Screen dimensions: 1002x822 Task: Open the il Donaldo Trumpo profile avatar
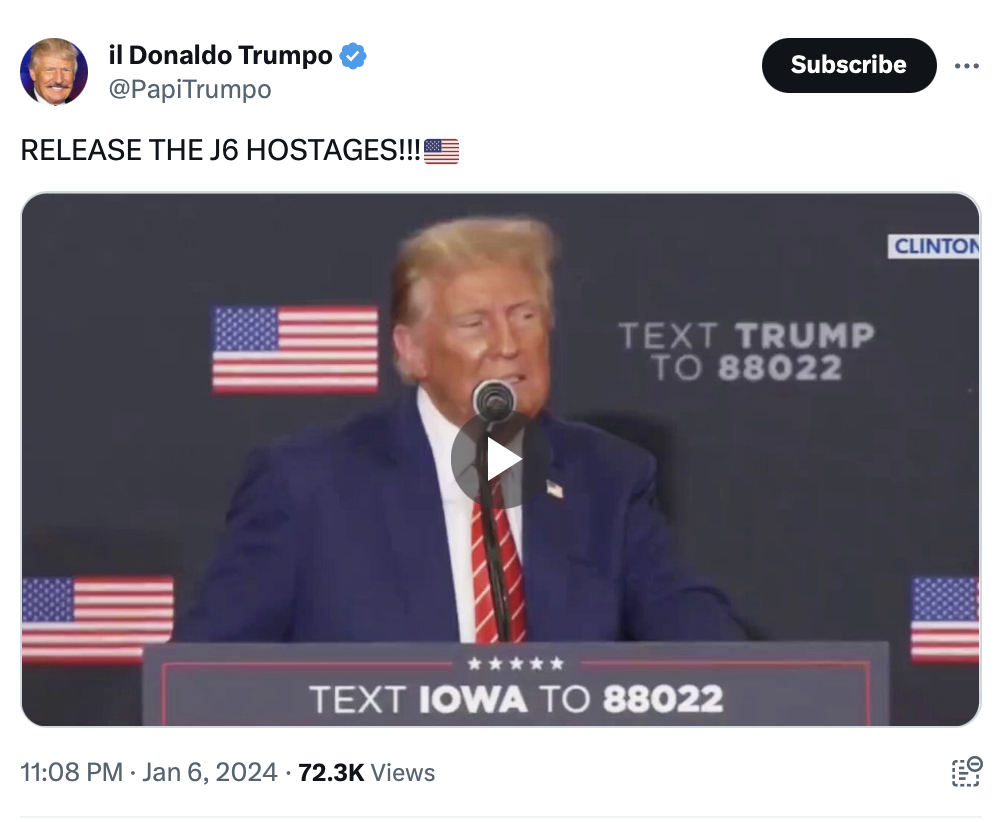pos(54,71)
